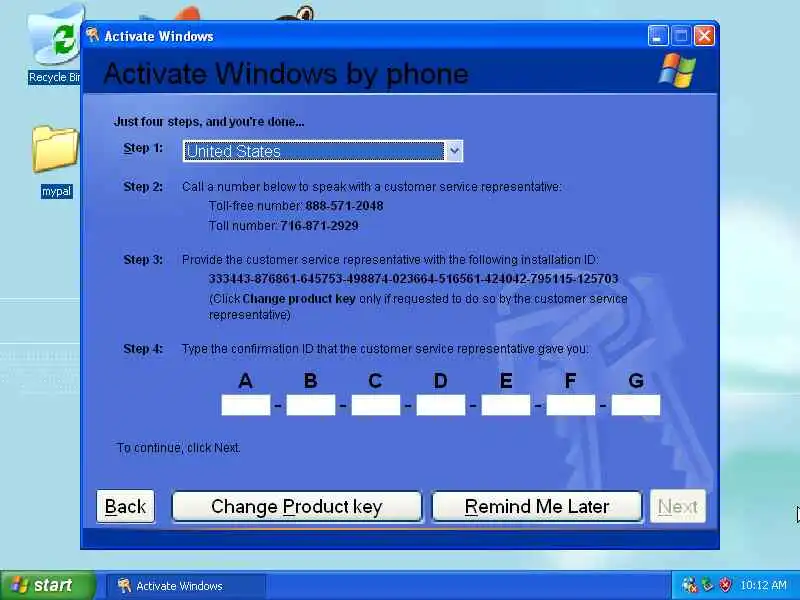Click confirmation ID box D
The image size is (800, 600).
tap(441, 405)
